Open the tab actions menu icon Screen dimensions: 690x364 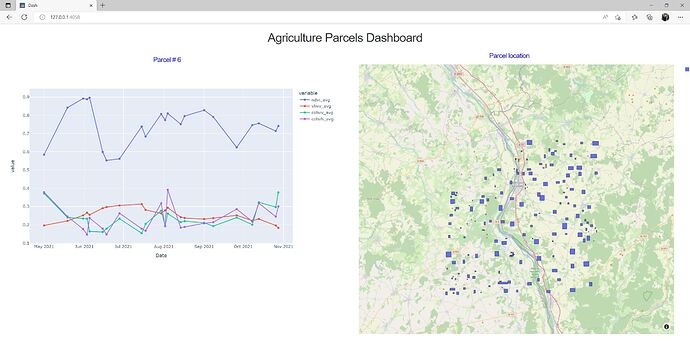click(8, 5)
